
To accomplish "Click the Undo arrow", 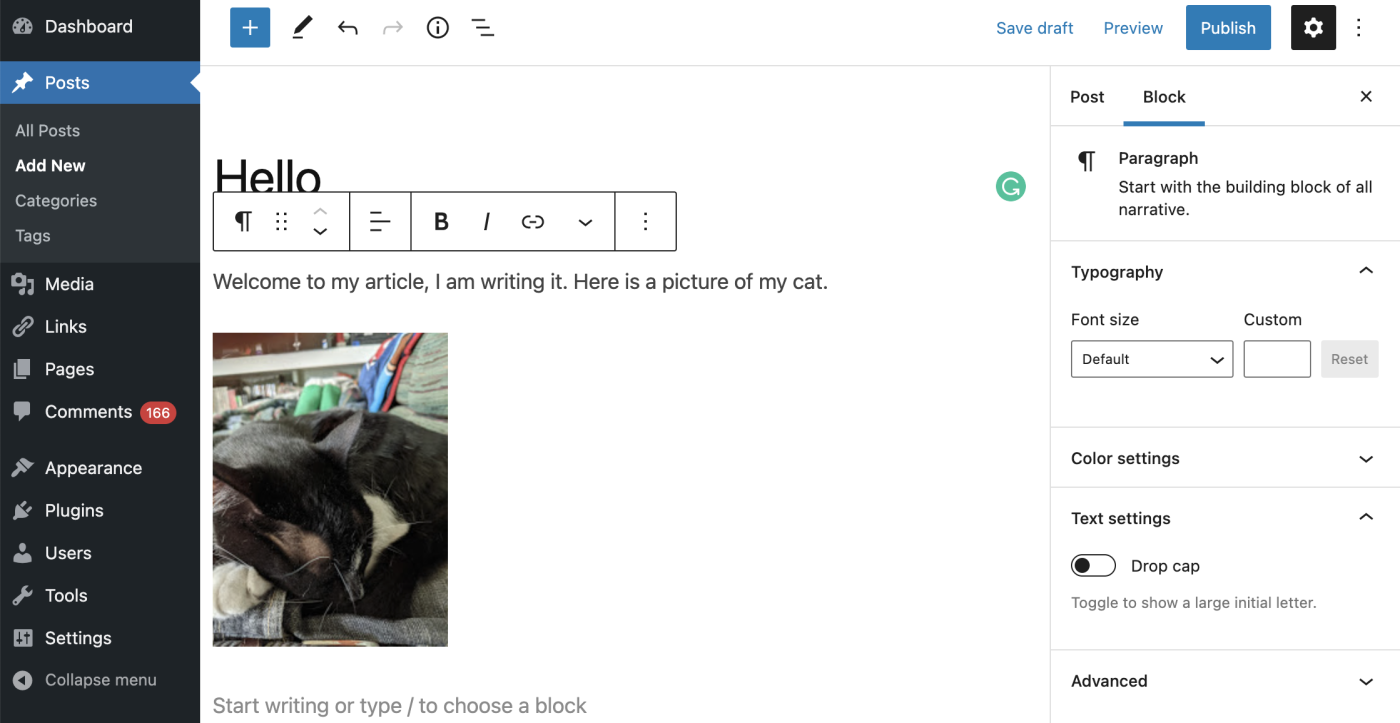I will pyautogui.click(x=347, y=28).
